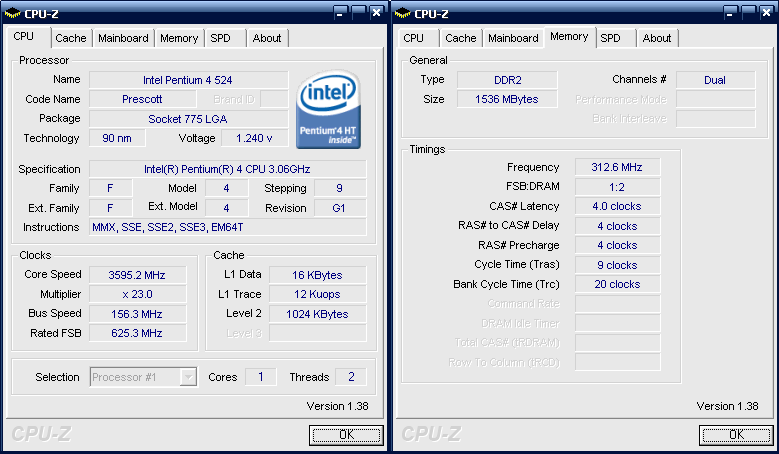
Task: Click the L1 Data value '16 KBytes'
Action: (317, 275)
